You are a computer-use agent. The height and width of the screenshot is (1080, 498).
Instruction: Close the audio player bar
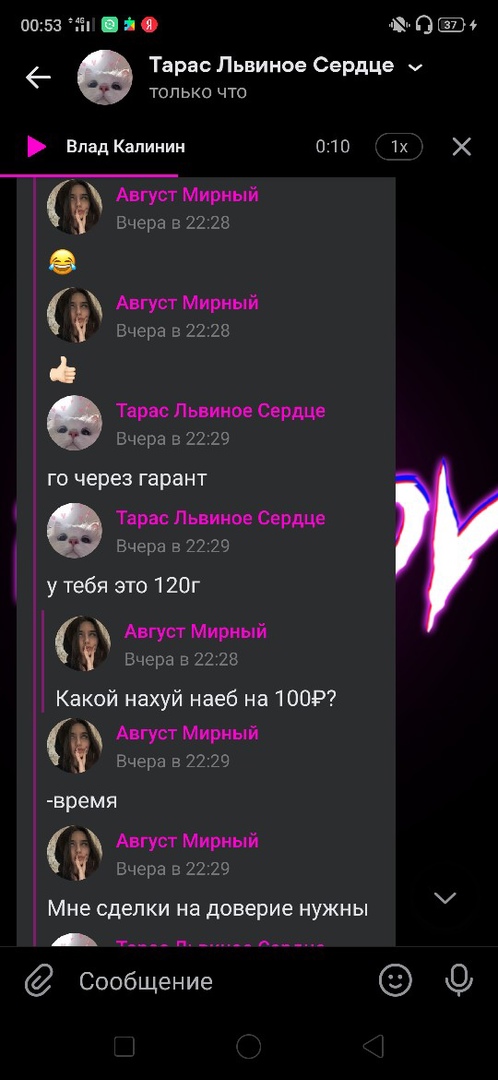click(461, 146)
